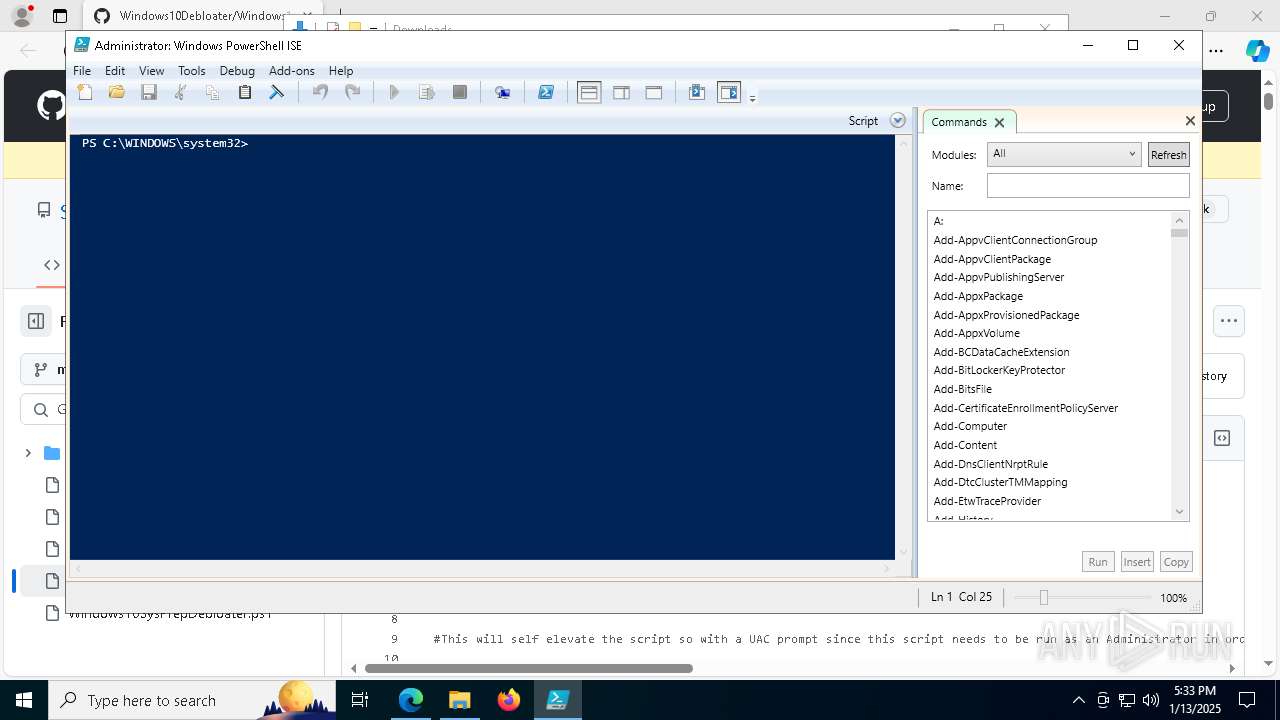Open the New Remote PowerShell Tab icon

pyautogui.click(x=503, y=92)
